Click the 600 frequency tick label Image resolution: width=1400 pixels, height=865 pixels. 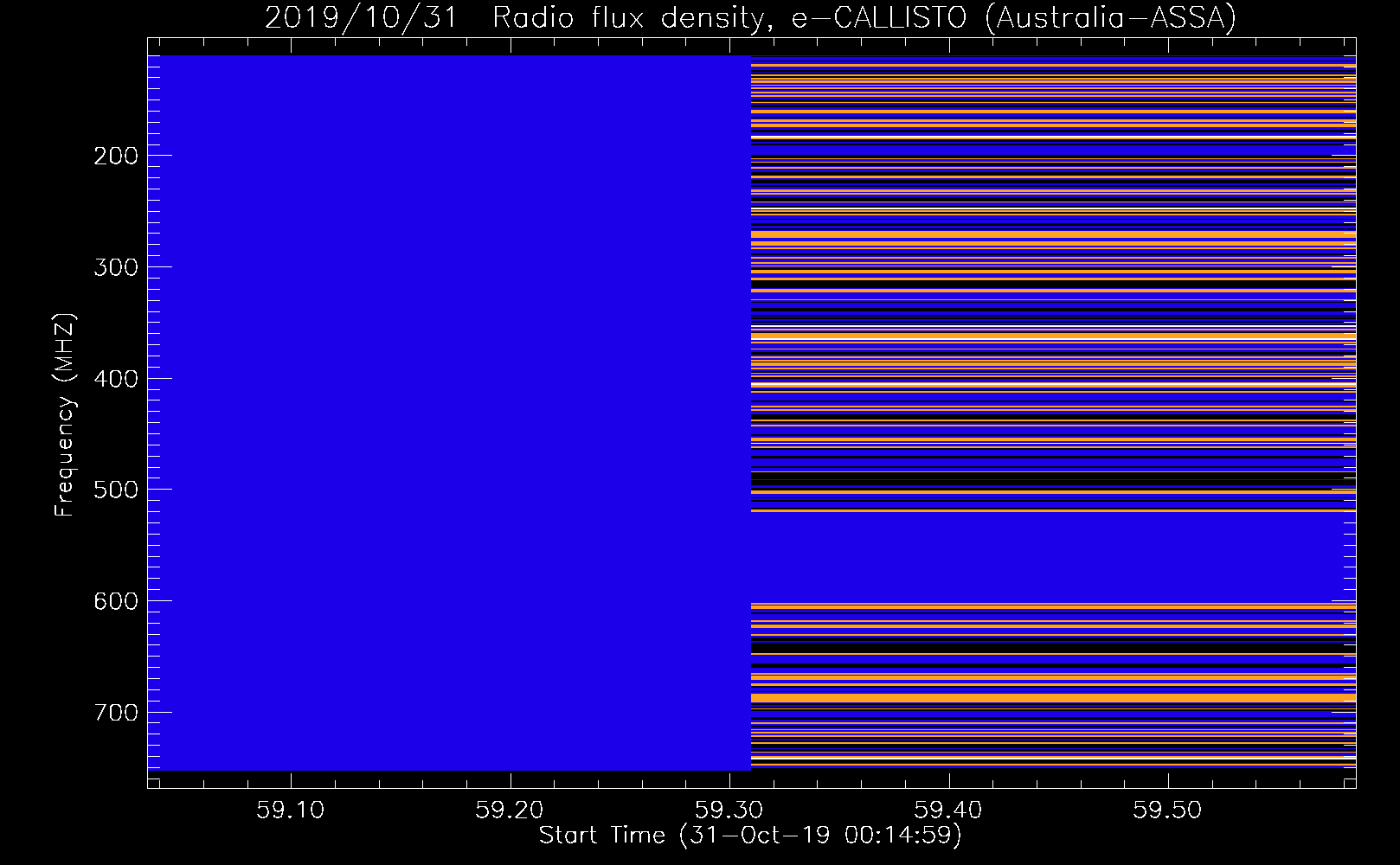tap(115, 601)
